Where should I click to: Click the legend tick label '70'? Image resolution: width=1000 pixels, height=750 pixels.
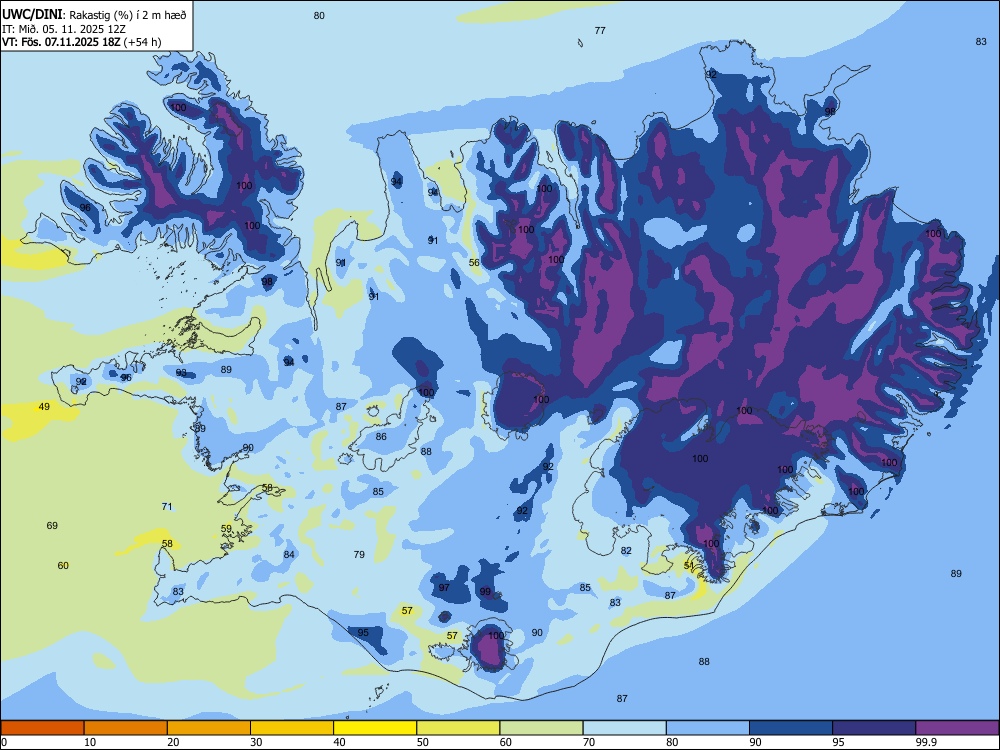589,742
